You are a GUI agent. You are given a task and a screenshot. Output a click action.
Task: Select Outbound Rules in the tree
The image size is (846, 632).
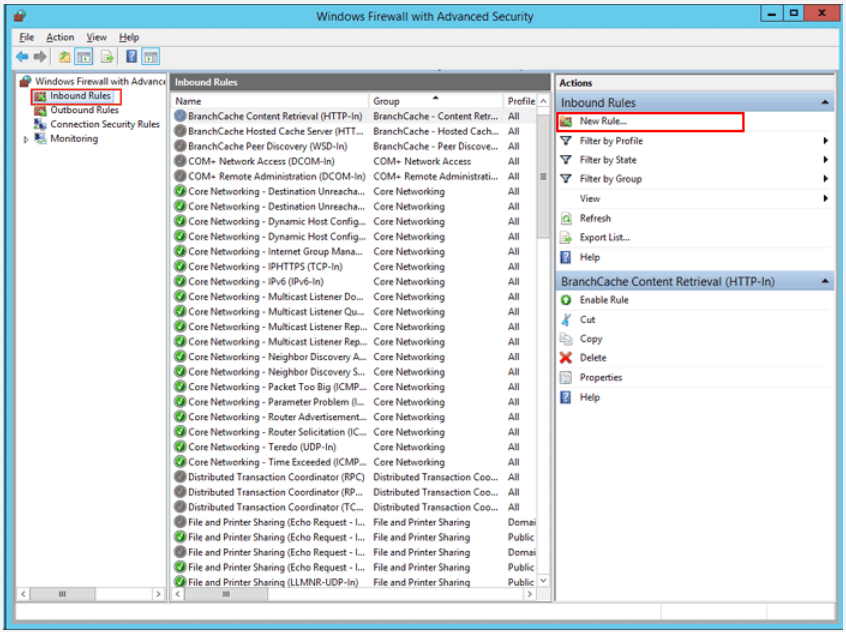pyautogui.click(x=85, y=110)
